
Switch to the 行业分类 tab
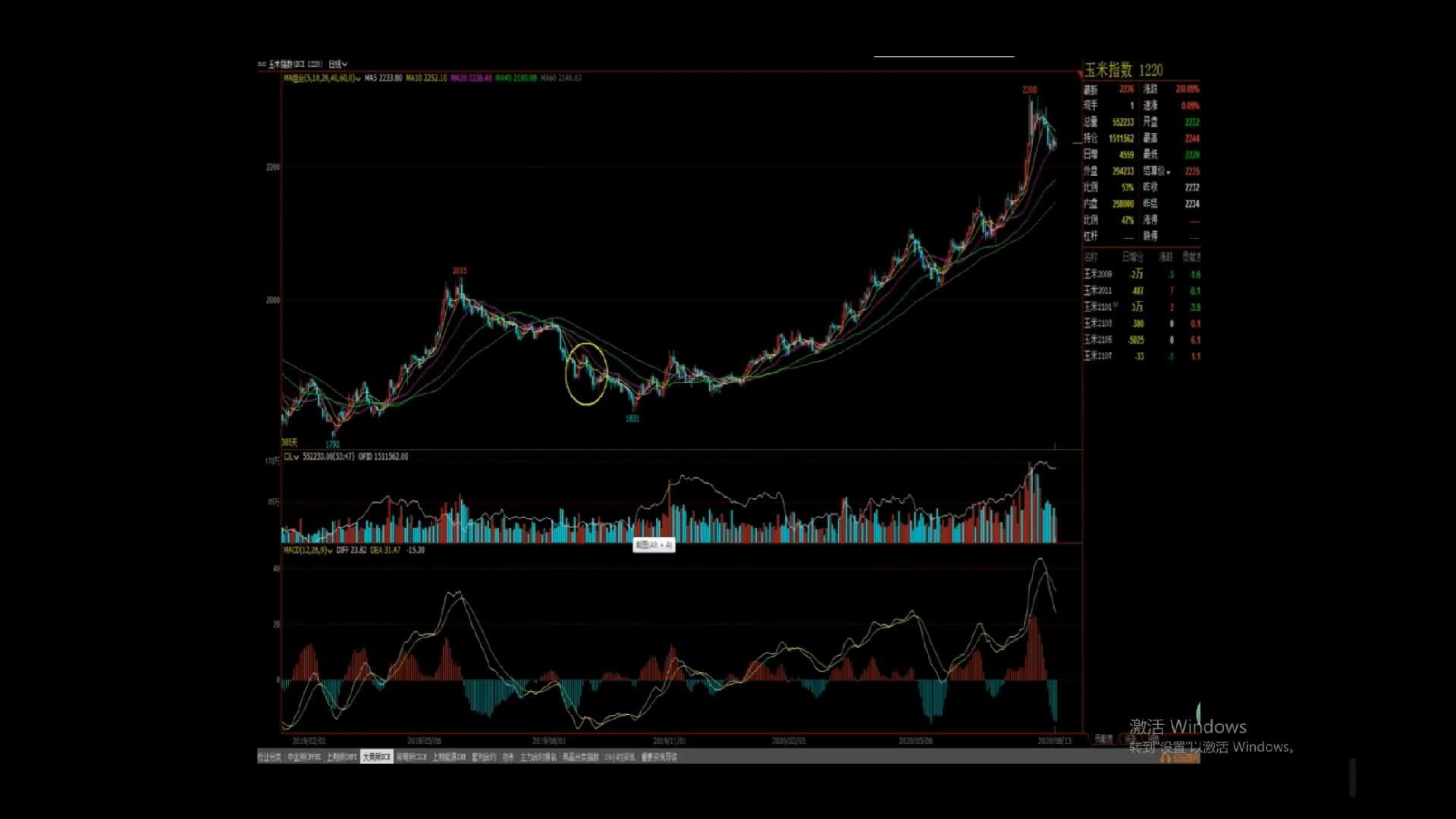click(269, 757)
